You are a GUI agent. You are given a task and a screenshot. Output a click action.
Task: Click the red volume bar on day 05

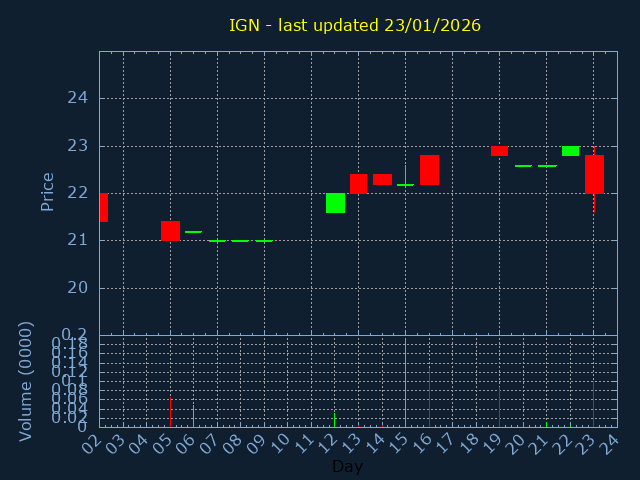(170, 412)
